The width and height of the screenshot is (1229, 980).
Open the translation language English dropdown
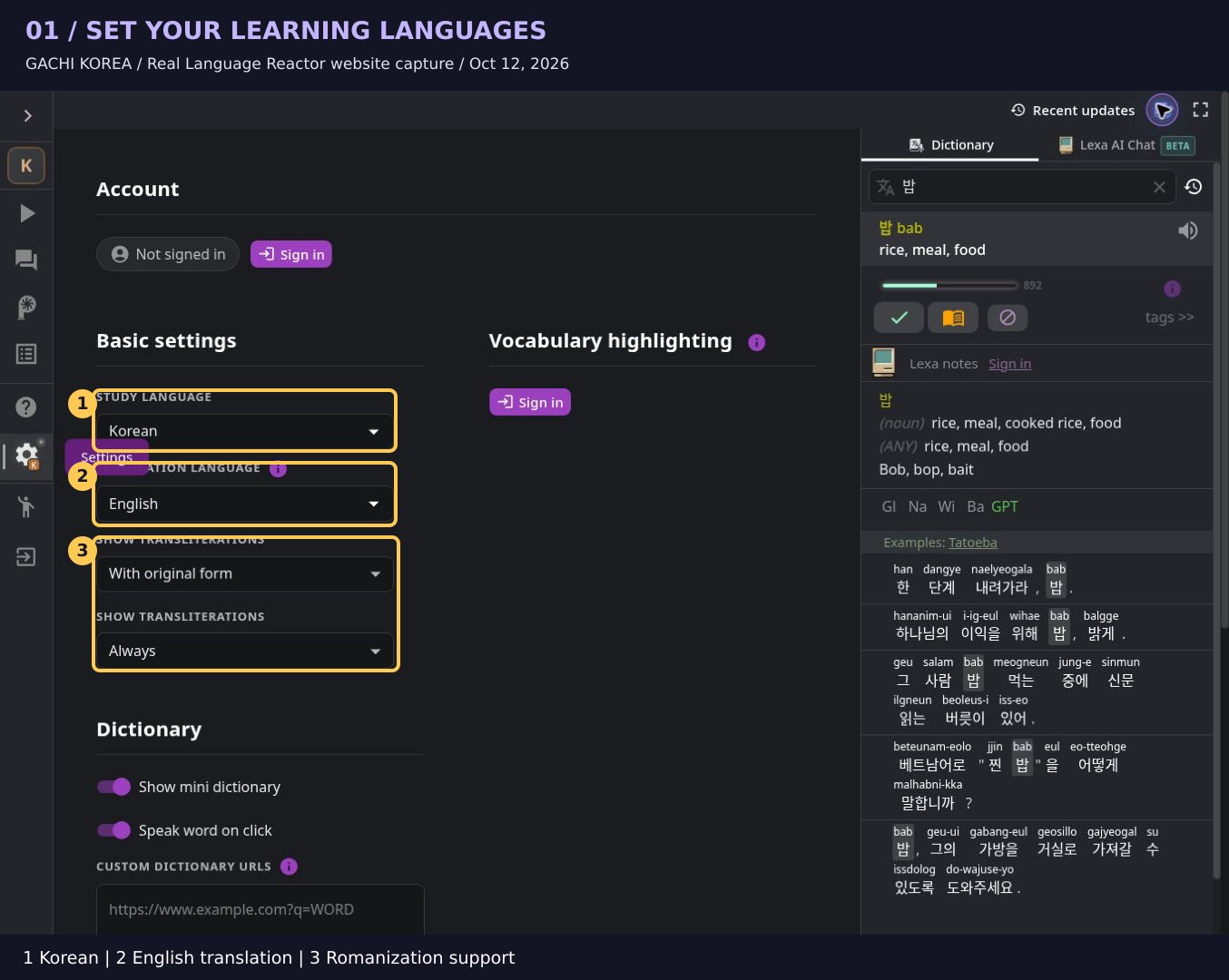[245, 504]
